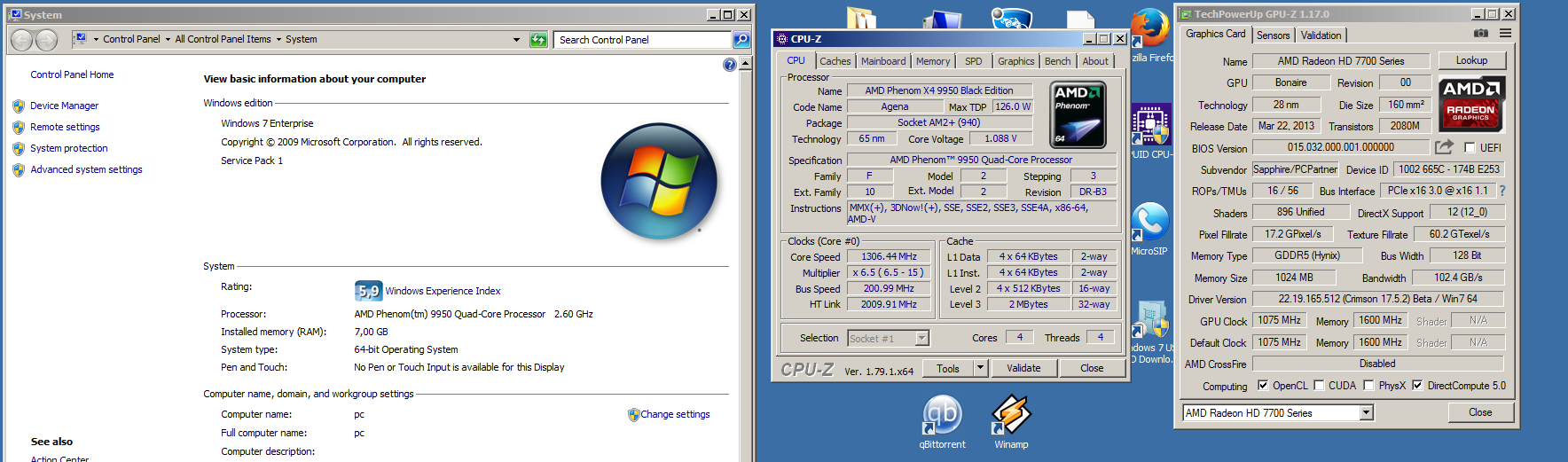Open Control Panel help question mark
Image resolution: width=1568 pixels, height=462 pixels.
coord(729,65)
